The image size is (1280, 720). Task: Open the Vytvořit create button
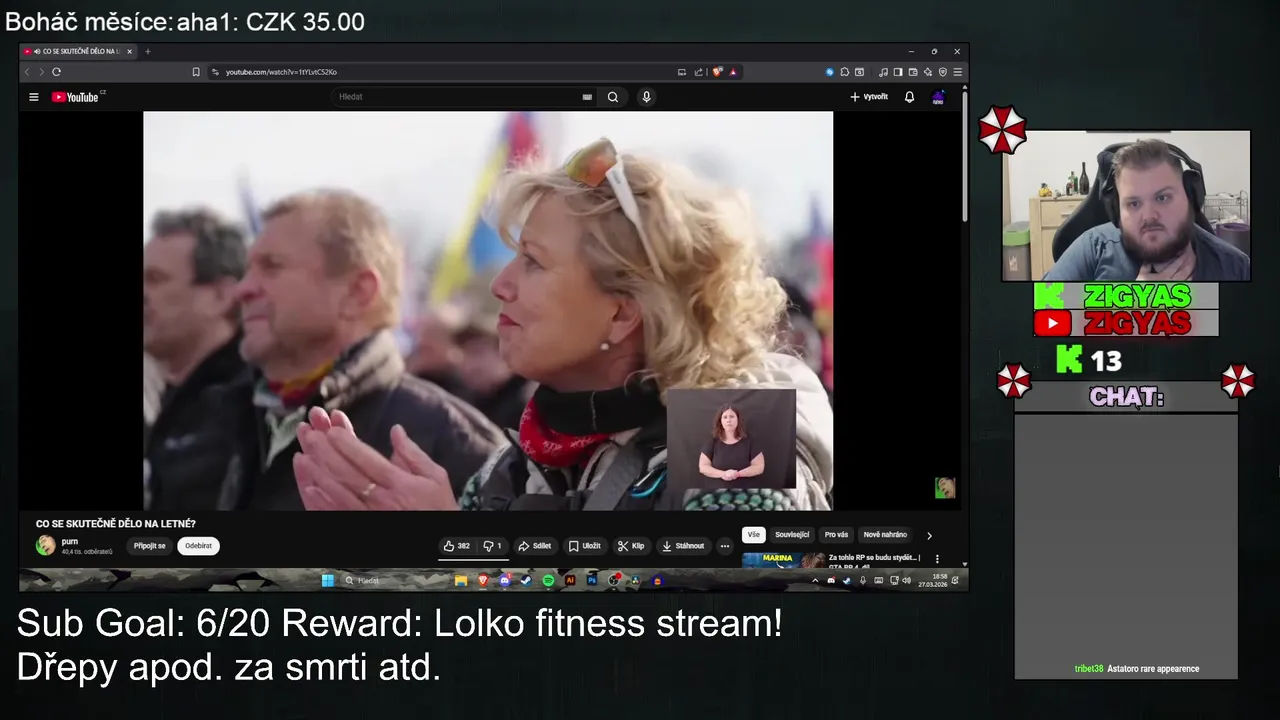[x=869, y=97]
